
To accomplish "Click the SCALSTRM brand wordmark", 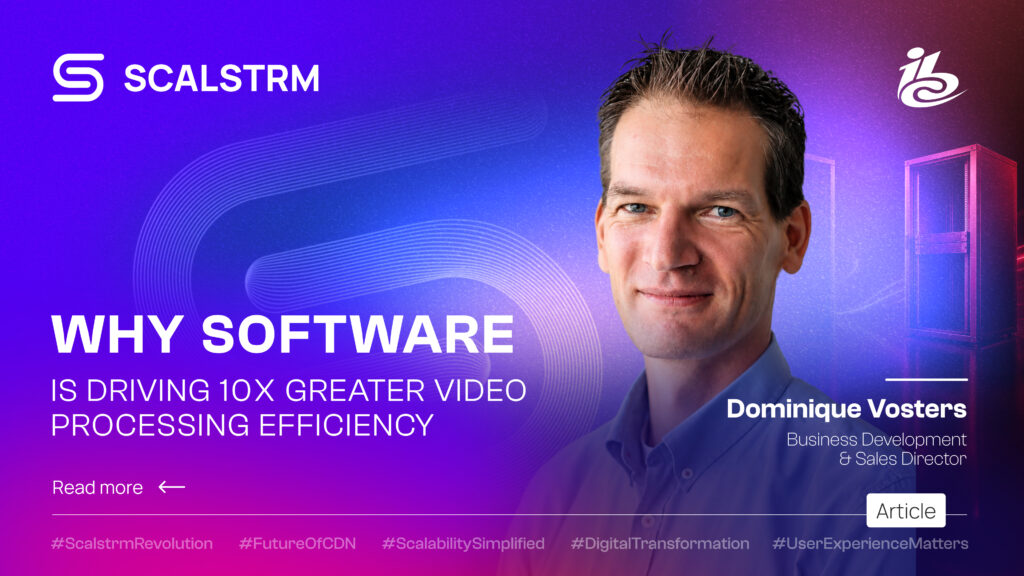I will [x=222, y=78].
